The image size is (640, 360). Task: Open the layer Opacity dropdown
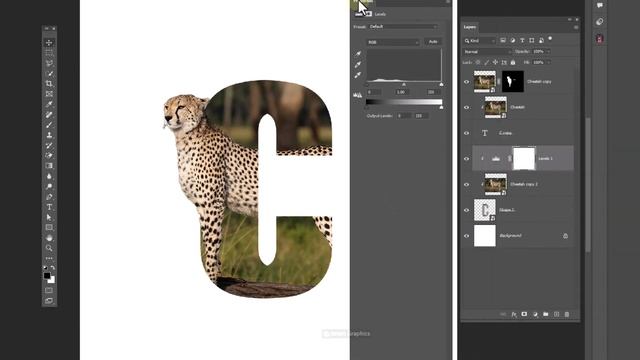(548, 52)
